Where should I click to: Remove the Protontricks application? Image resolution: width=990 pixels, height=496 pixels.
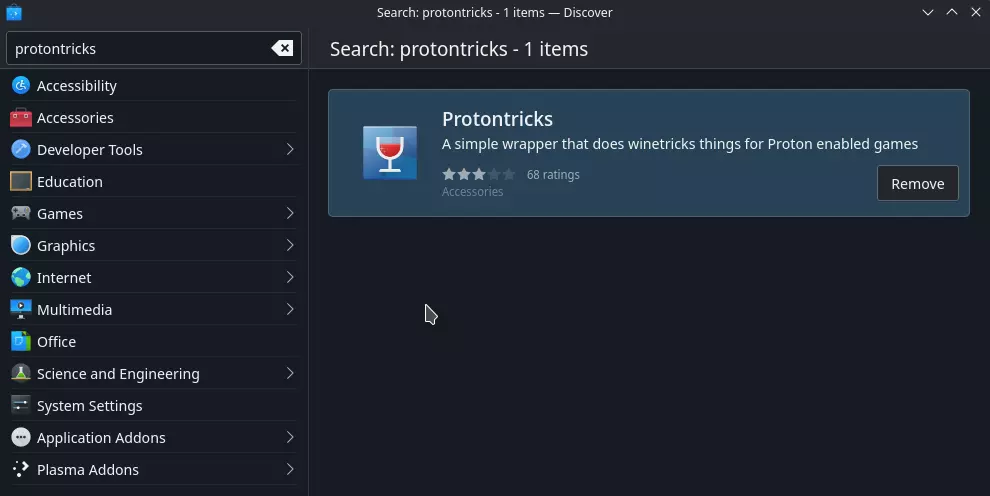coord(917,184)
